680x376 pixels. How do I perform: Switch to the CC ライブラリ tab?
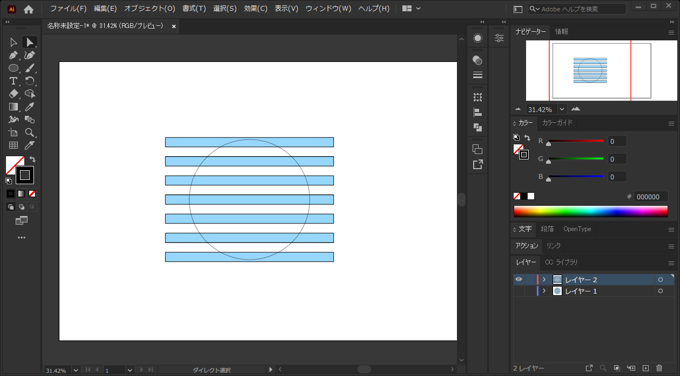point(561,262)
